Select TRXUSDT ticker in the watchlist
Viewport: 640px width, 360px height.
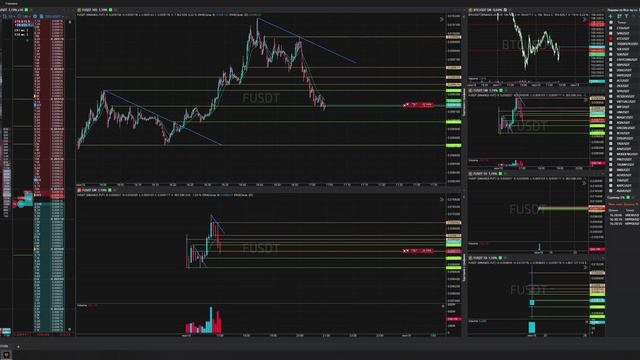click(x=623, y=144)
